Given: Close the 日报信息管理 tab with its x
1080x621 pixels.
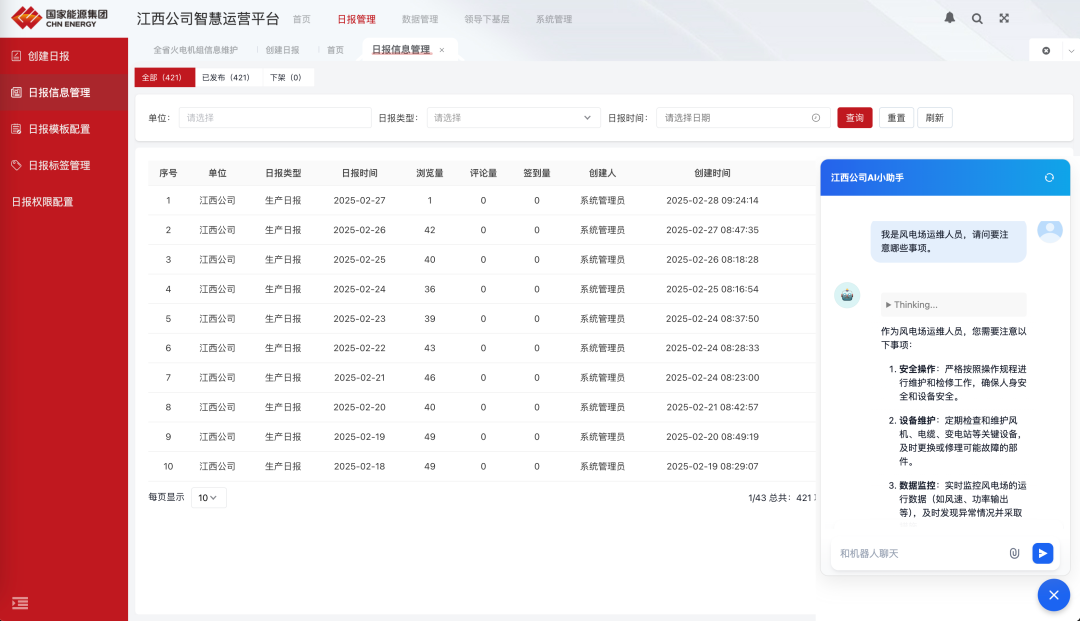Looking at the screenshot, I should coord(442,50).
